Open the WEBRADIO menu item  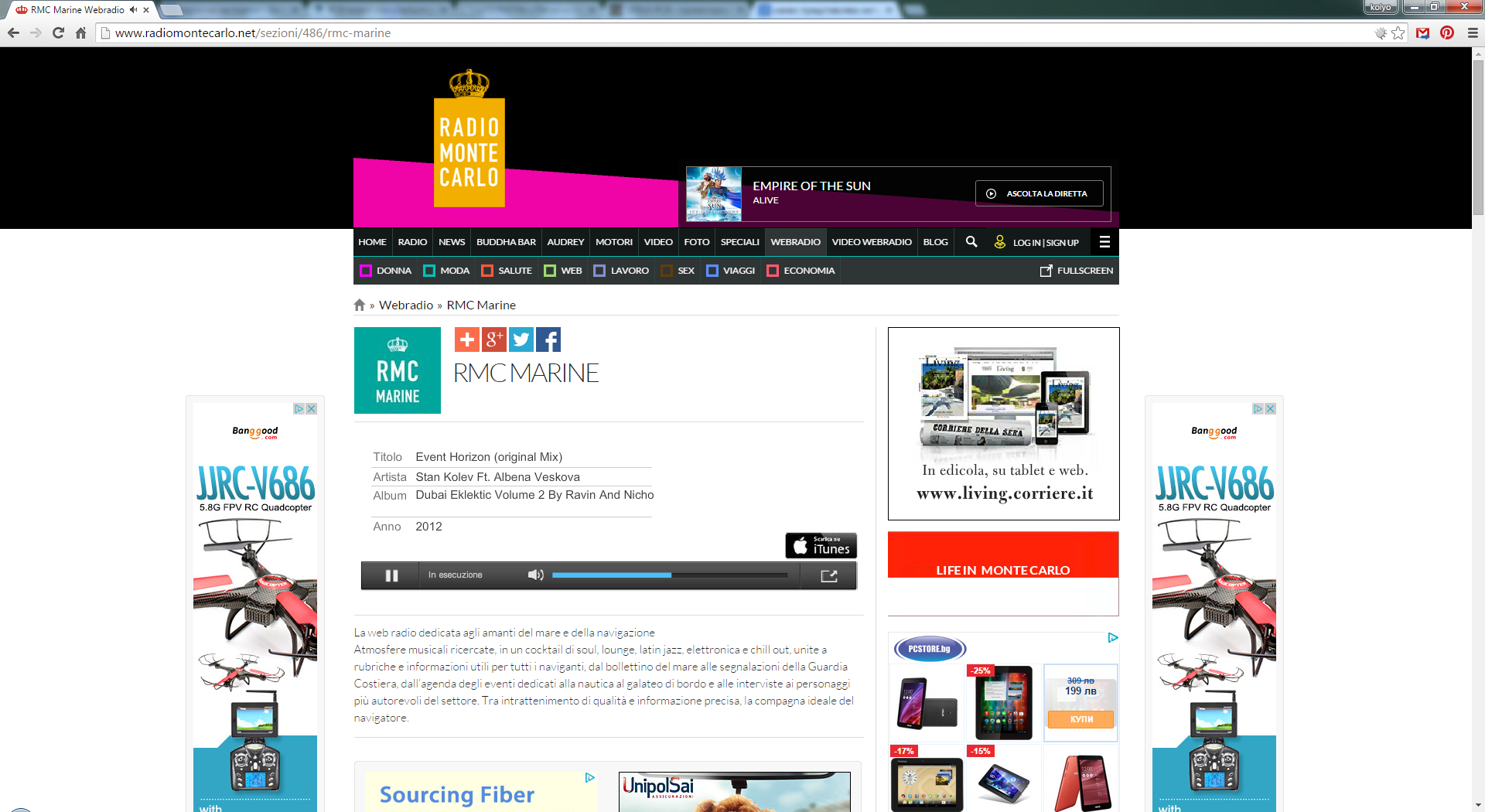795,242
